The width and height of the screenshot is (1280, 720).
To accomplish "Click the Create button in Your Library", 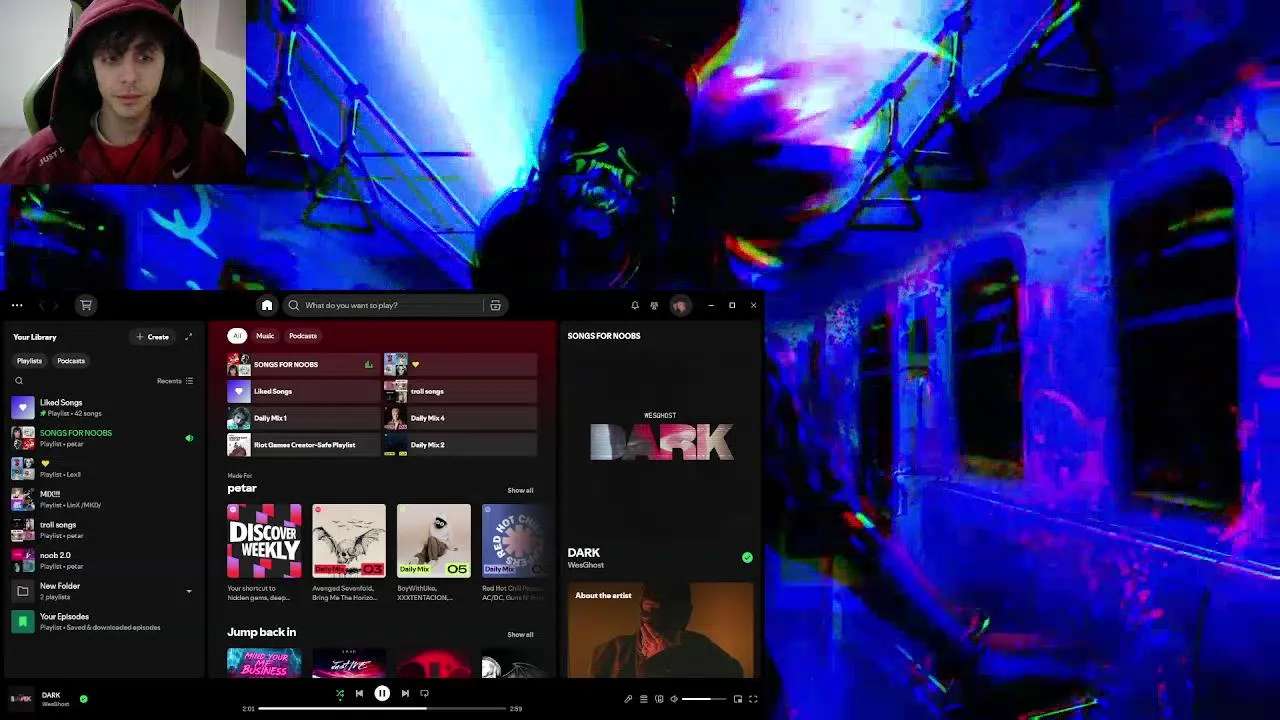I will [153, 337].
